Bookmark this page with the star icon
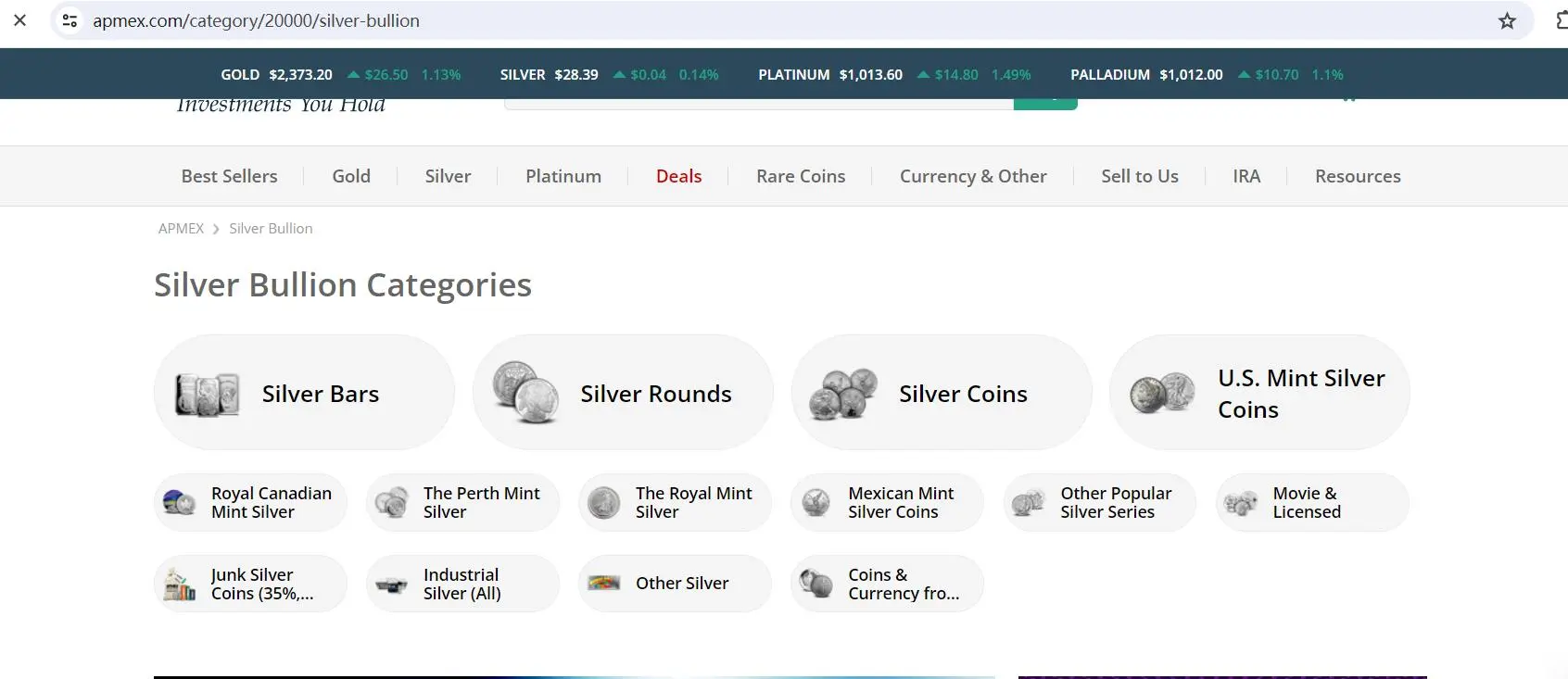Screen dimensions: 1568x679 pyautogui.click(x=1508, y=20)
